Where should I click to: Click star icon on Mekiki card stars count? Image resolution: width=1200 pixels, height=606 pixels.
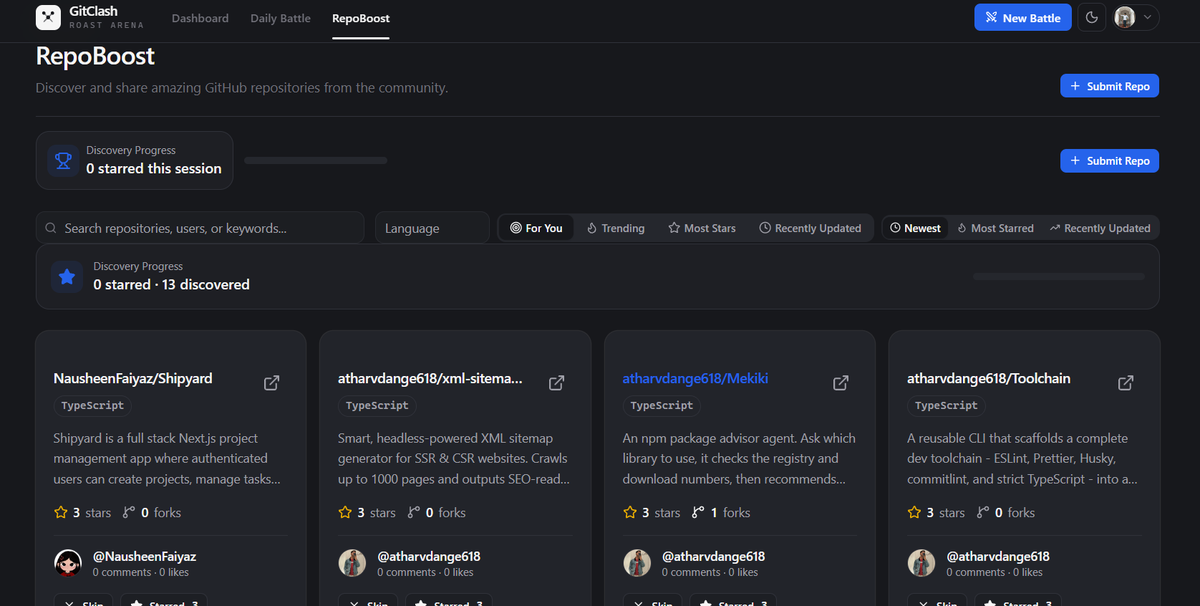pos(630,512)
